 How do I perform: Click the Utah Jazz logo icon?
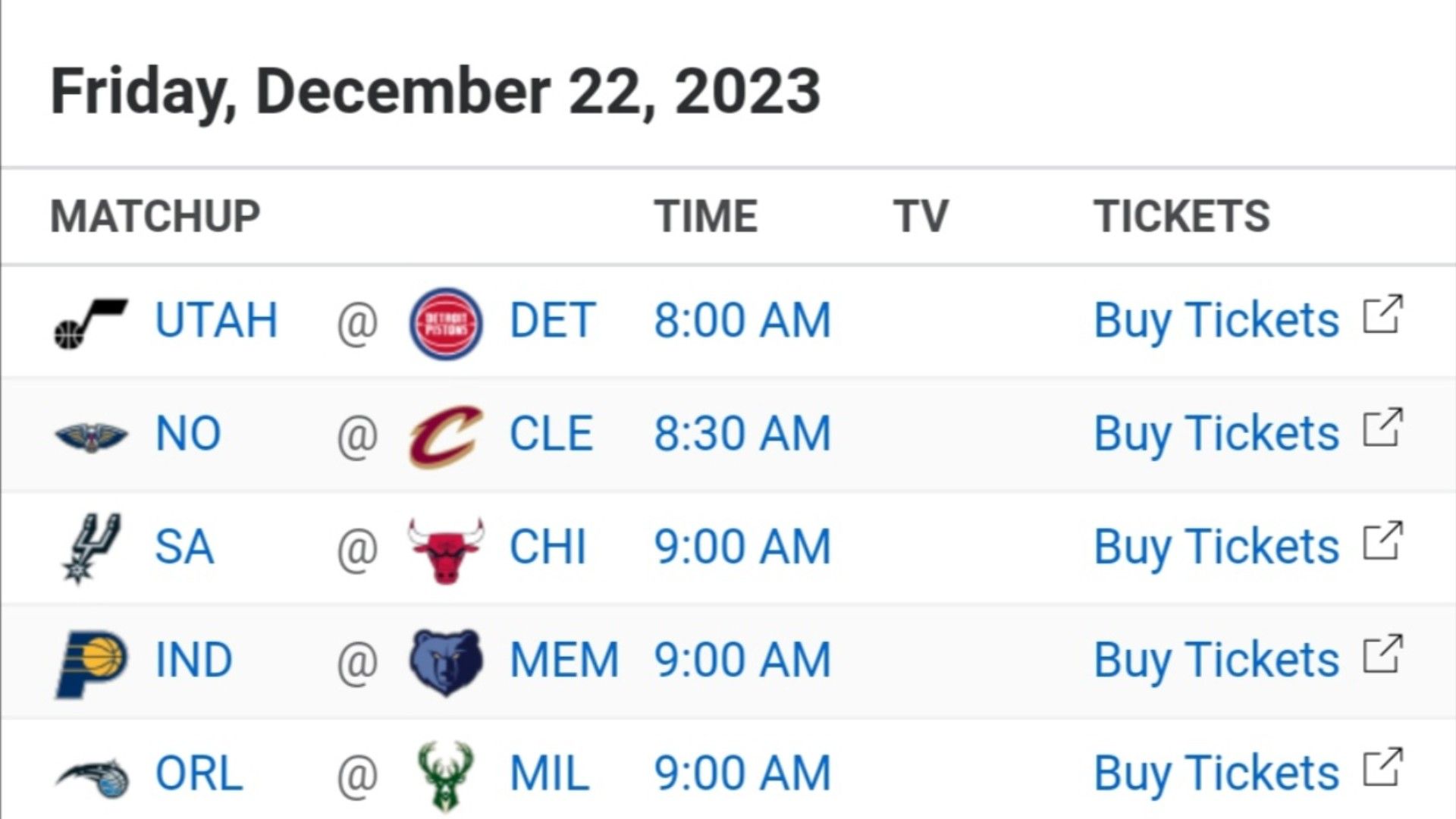(x=91, y=322)
